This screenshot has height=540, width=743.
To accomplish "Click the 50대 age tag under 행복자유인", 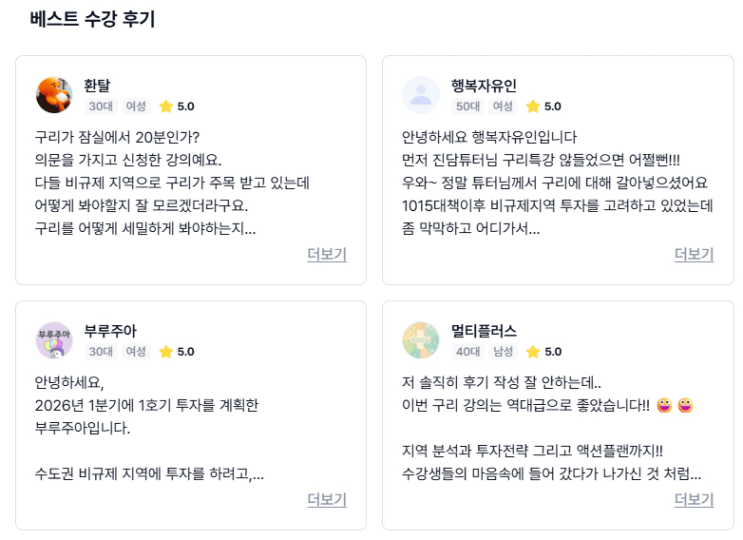I will [x=467, y=106].
